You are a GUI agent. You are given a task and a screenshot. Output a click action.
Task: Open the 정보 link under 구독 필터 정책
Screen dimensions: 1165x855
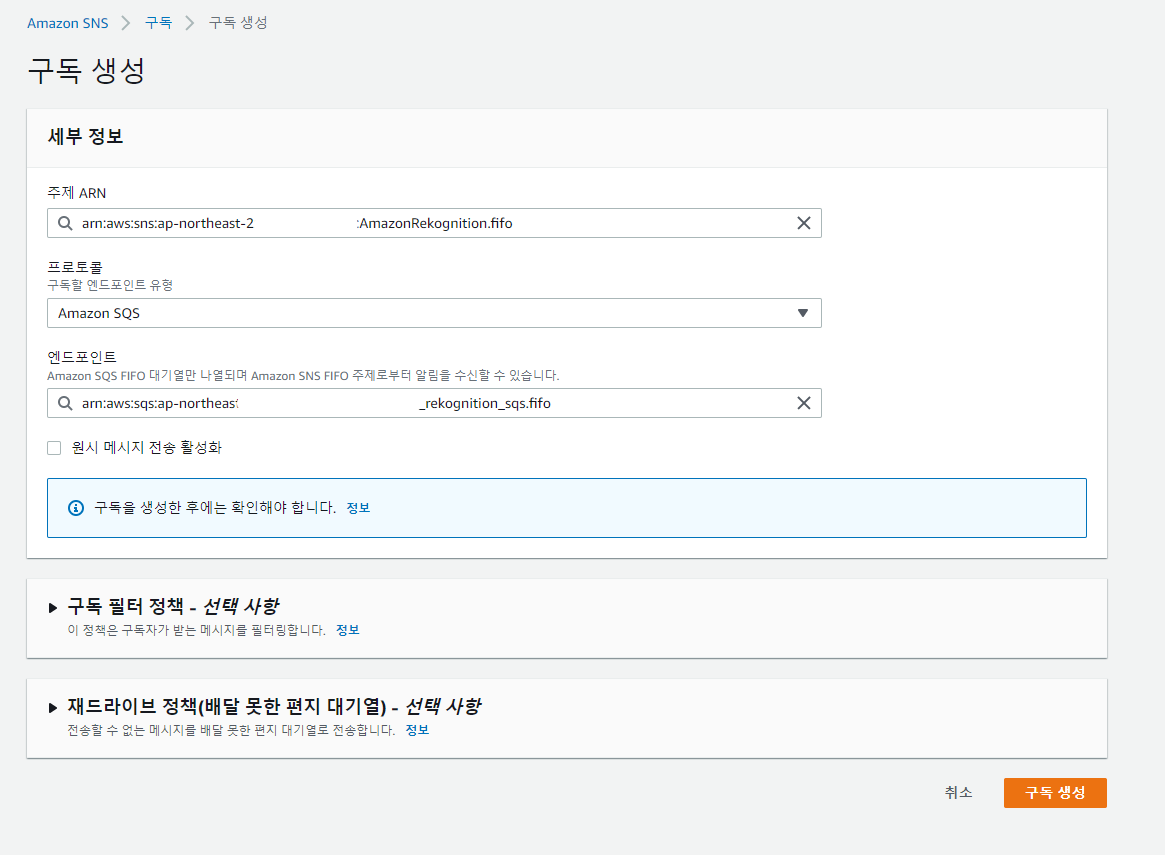pyautogui.click(x=348, y=630)
